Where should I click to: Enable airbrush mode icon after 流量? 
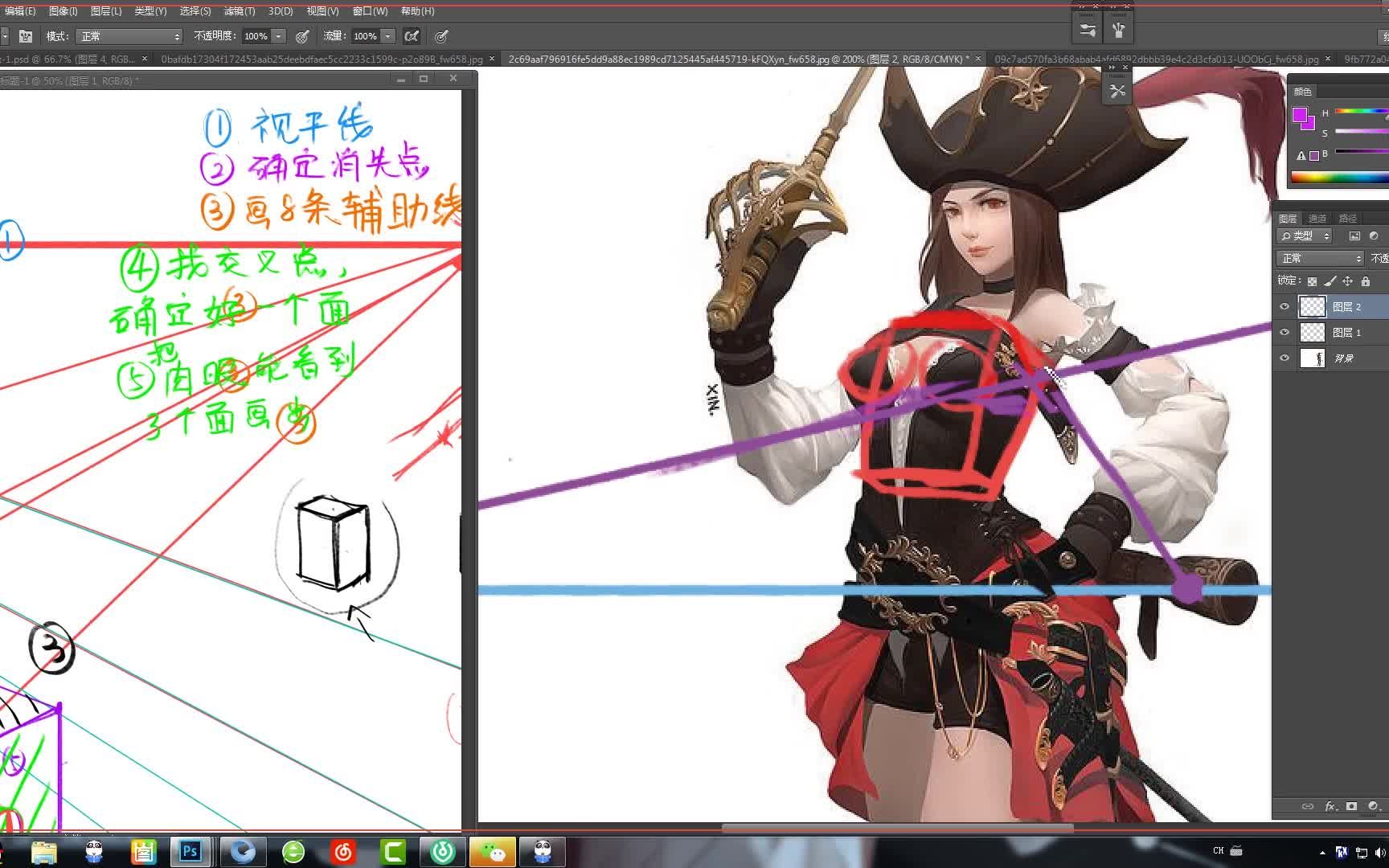click(x=412, y=36)
